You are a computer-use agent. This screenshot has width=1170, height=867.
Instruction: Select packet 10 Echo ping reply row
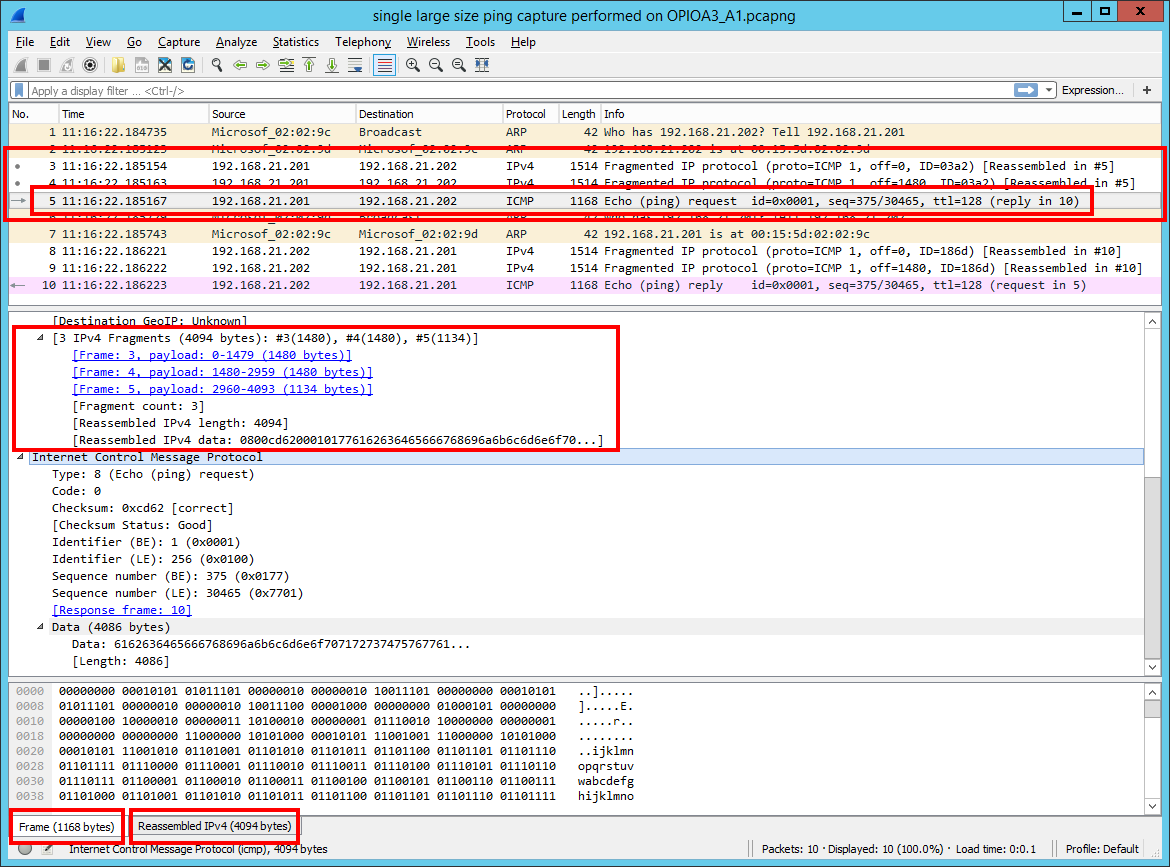tap(585, 285)
